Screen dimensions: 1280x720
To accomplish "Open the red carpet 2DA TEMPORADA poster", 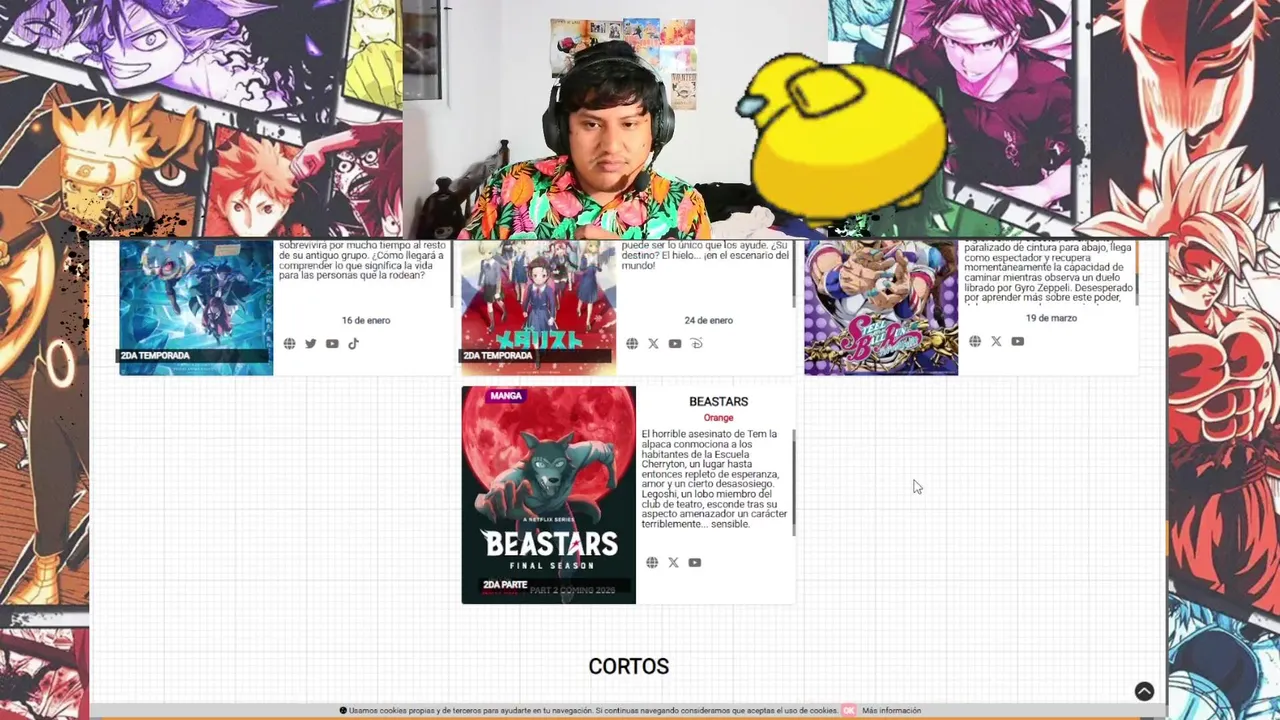I will click(538, 308).
